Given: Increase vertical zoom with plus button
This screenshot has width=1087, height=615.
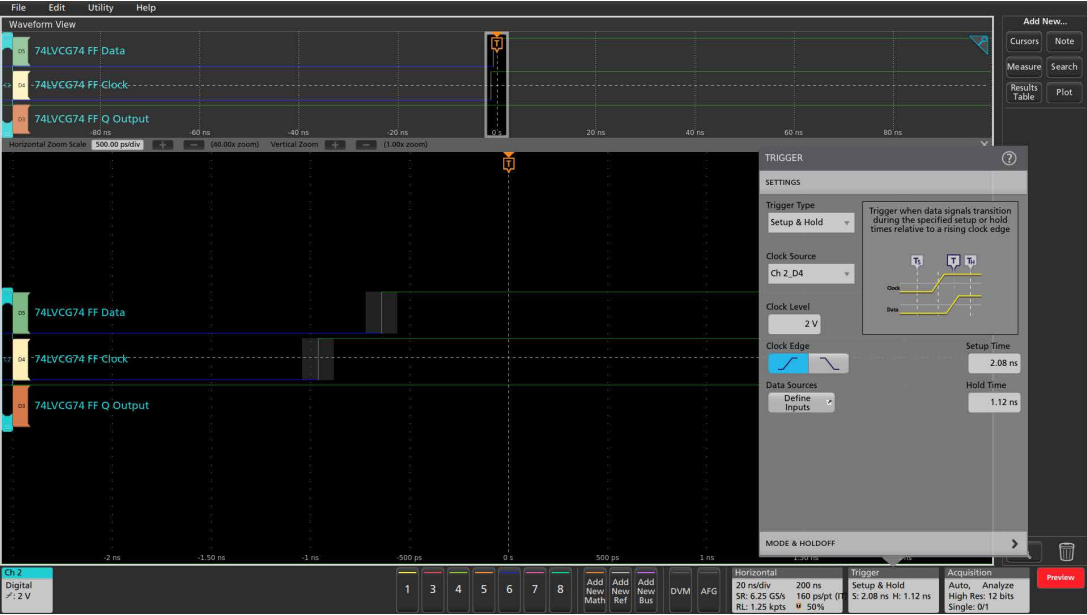Looking at the screenshot, I should 335,144.
